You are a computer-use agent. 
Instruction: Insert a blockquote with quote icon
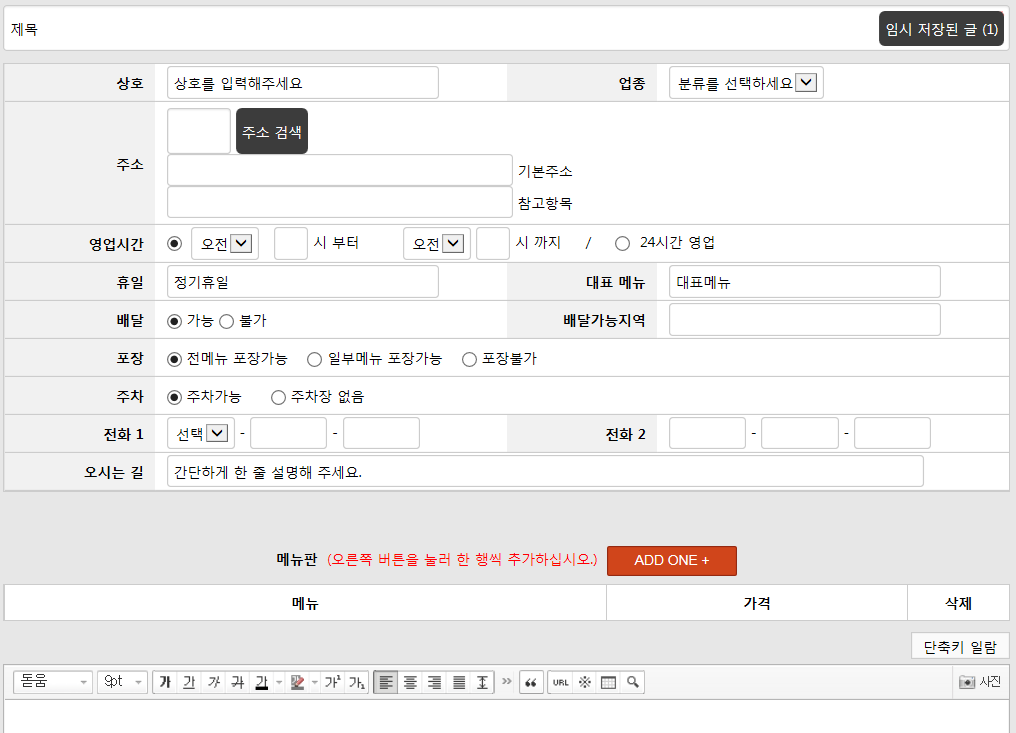pyautogui.click(x=531, y=682)
